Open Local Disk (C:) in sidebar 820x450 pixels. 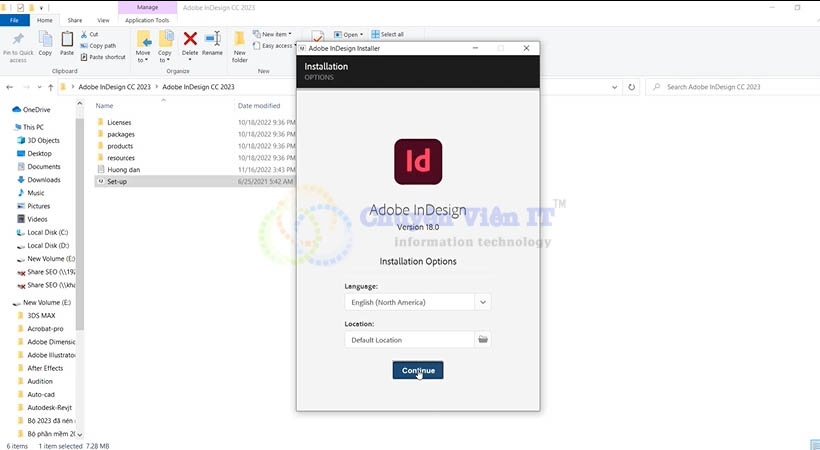(x=48, y=232)
